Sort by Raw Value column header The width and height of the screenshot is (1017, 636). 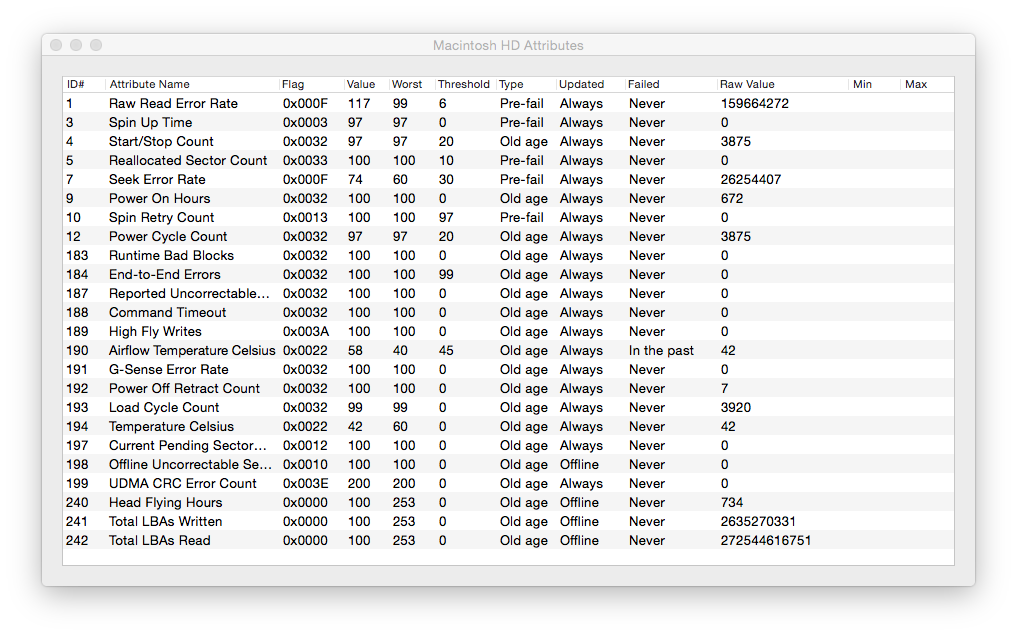[x=783, y=84]
